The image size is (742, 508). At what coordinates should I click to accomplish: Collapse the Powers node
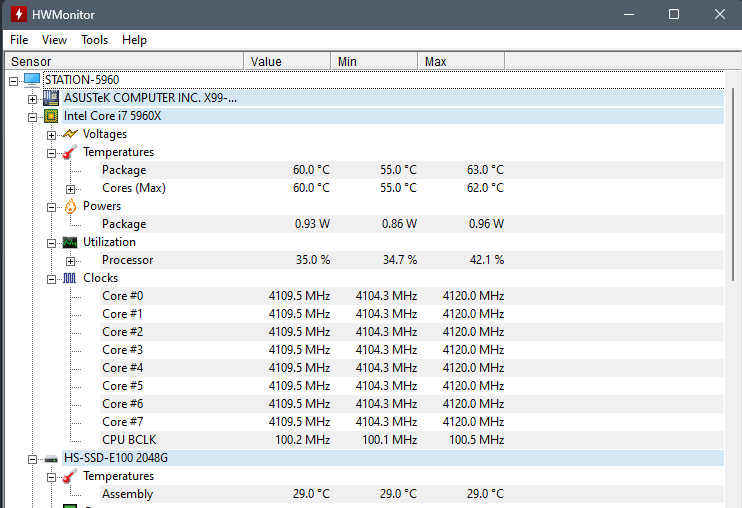51,207
